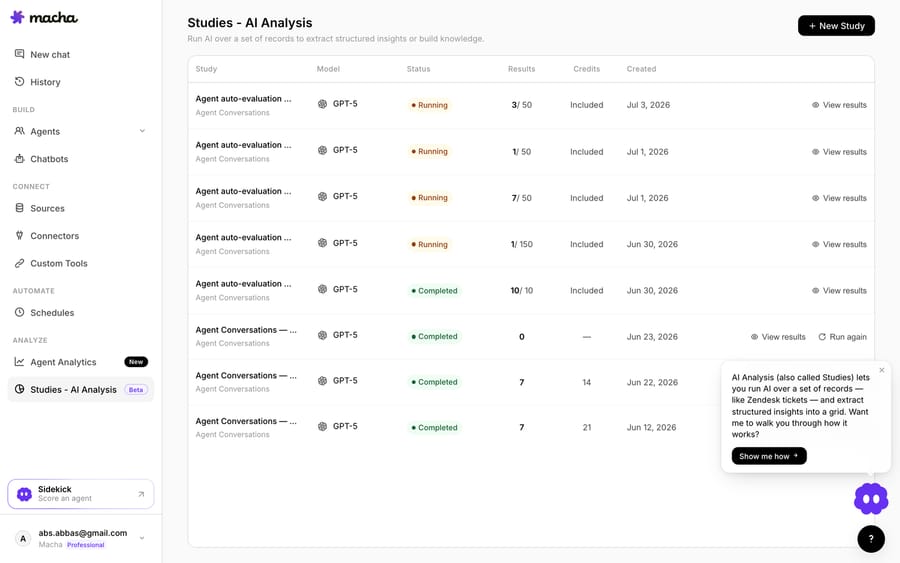Screen dimensions: 900x563
Task: Click the Connectors plug icon
Action: [x=20, y=235]
